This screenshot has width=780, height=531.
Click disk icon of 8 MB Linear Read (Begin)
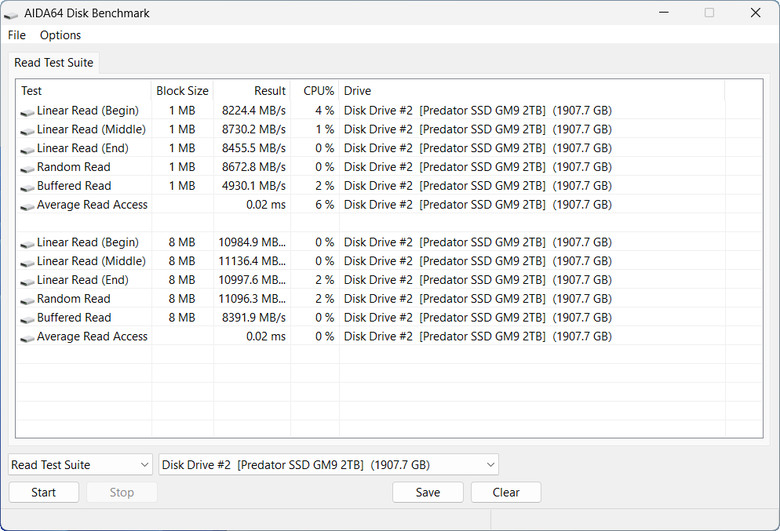click(x=27, y=244)
